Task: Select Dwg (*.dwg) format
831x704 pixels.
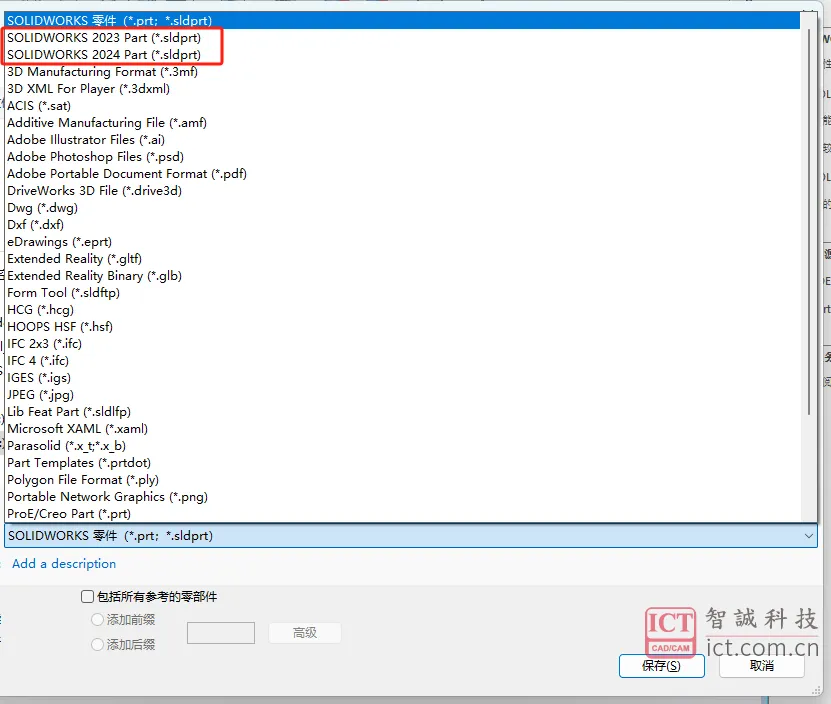Action: (x=402, y=207)
